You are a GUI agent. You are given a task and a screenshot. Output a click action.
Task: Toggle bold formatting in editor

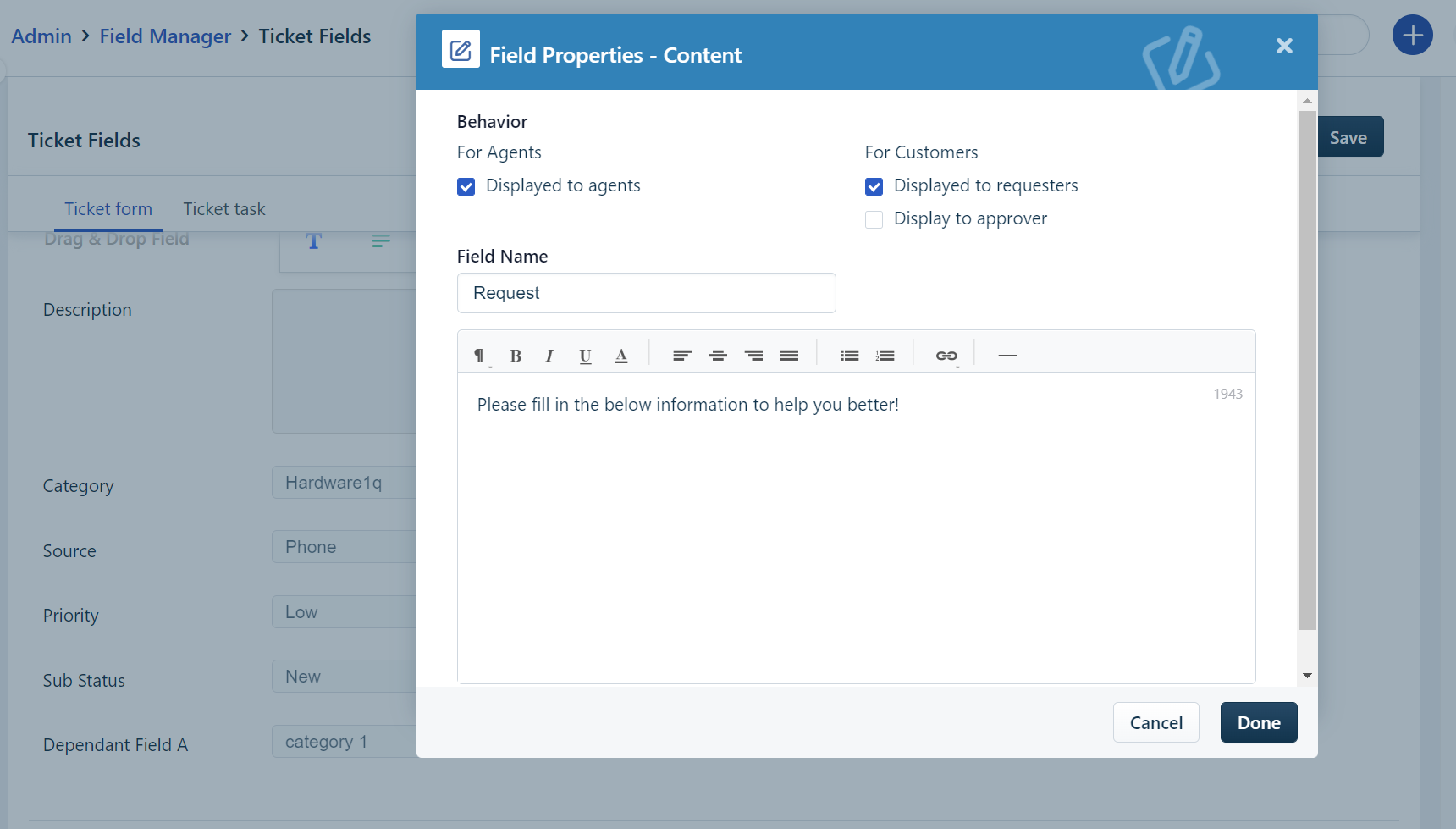[516, 356]
